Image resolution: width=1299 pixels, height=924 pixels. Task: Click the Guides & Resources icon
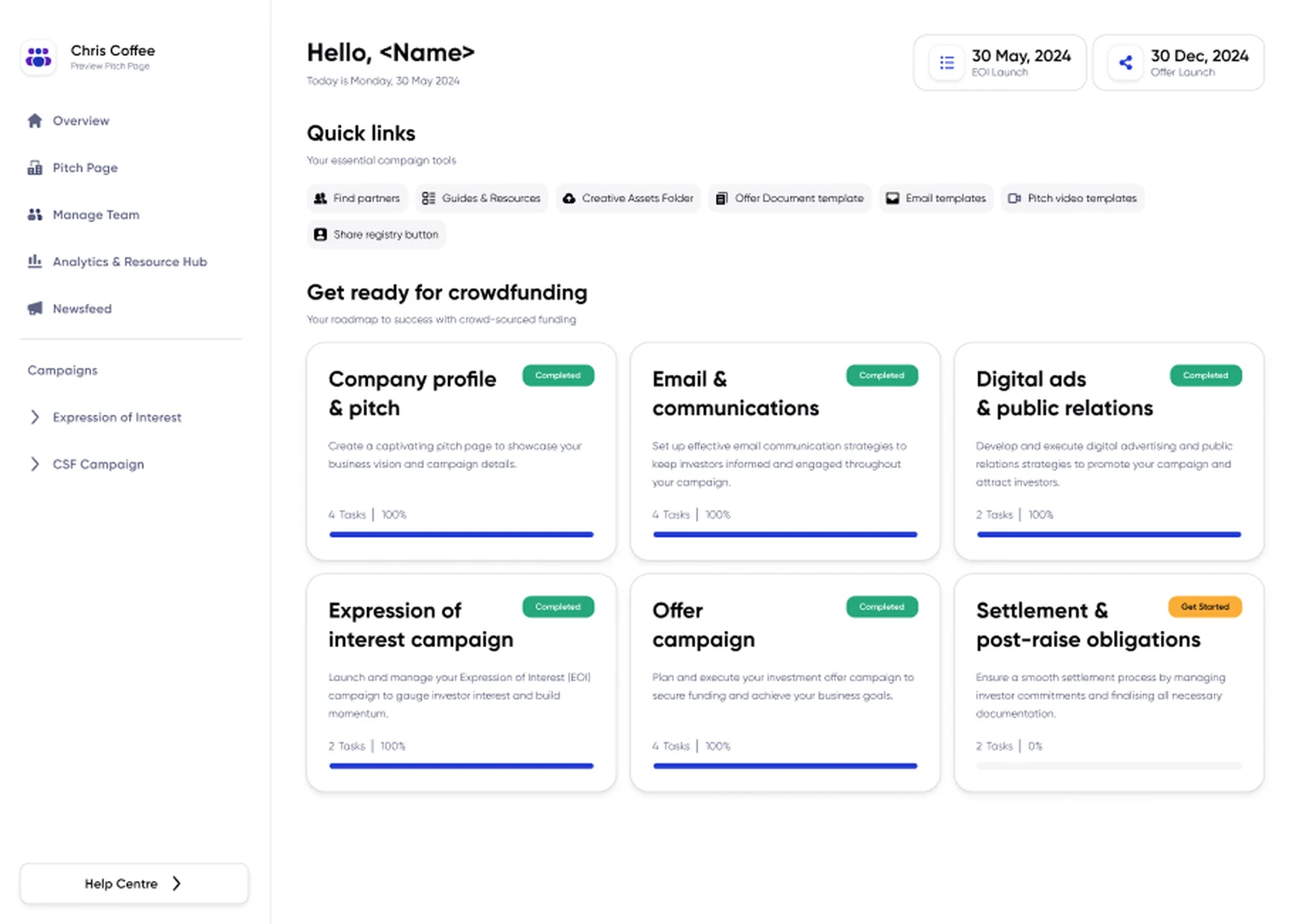click(429, 198)
